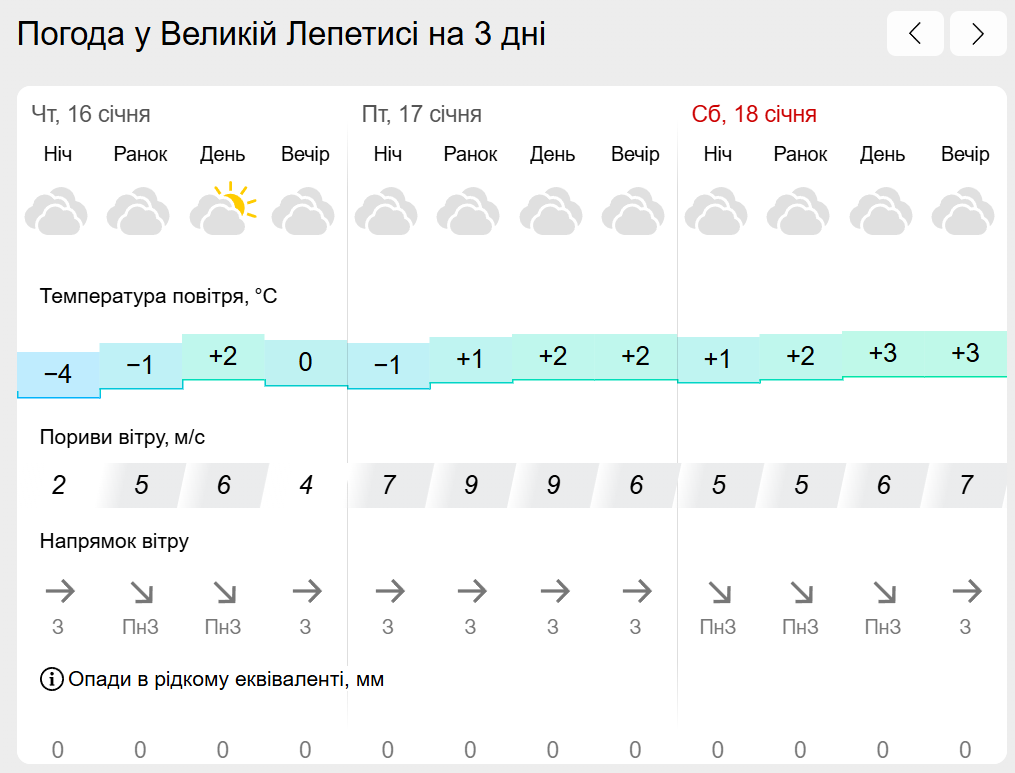Select the −4 temperature bar Thursday night
The height and width of the screenshot is (773, 1015).
tap(58, 374)
